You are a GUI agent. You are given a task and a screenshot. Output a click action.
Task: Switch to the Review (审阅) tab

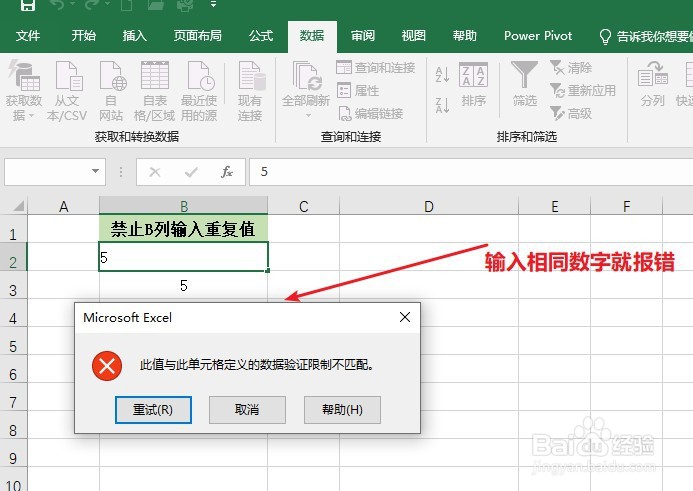363,36
